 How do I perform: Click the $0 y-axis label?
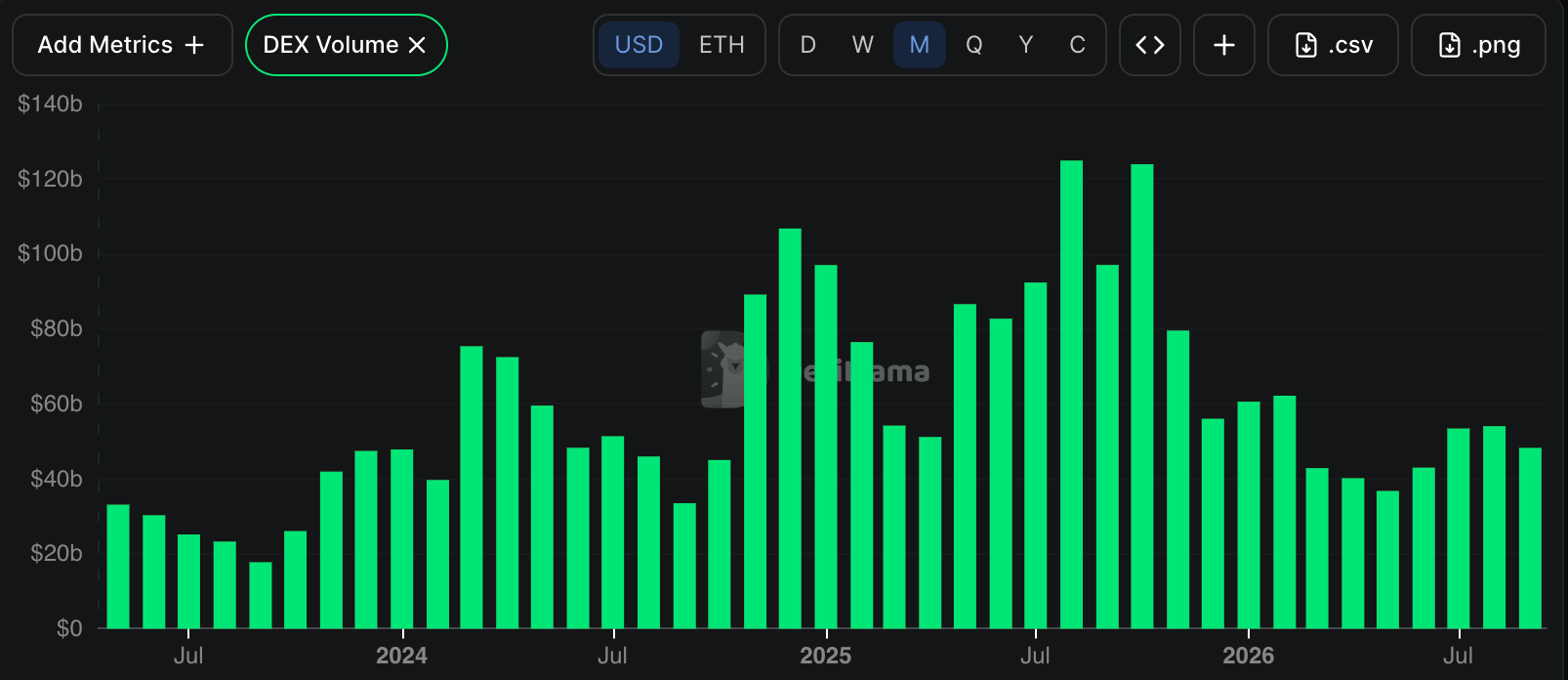coord(69,628)
